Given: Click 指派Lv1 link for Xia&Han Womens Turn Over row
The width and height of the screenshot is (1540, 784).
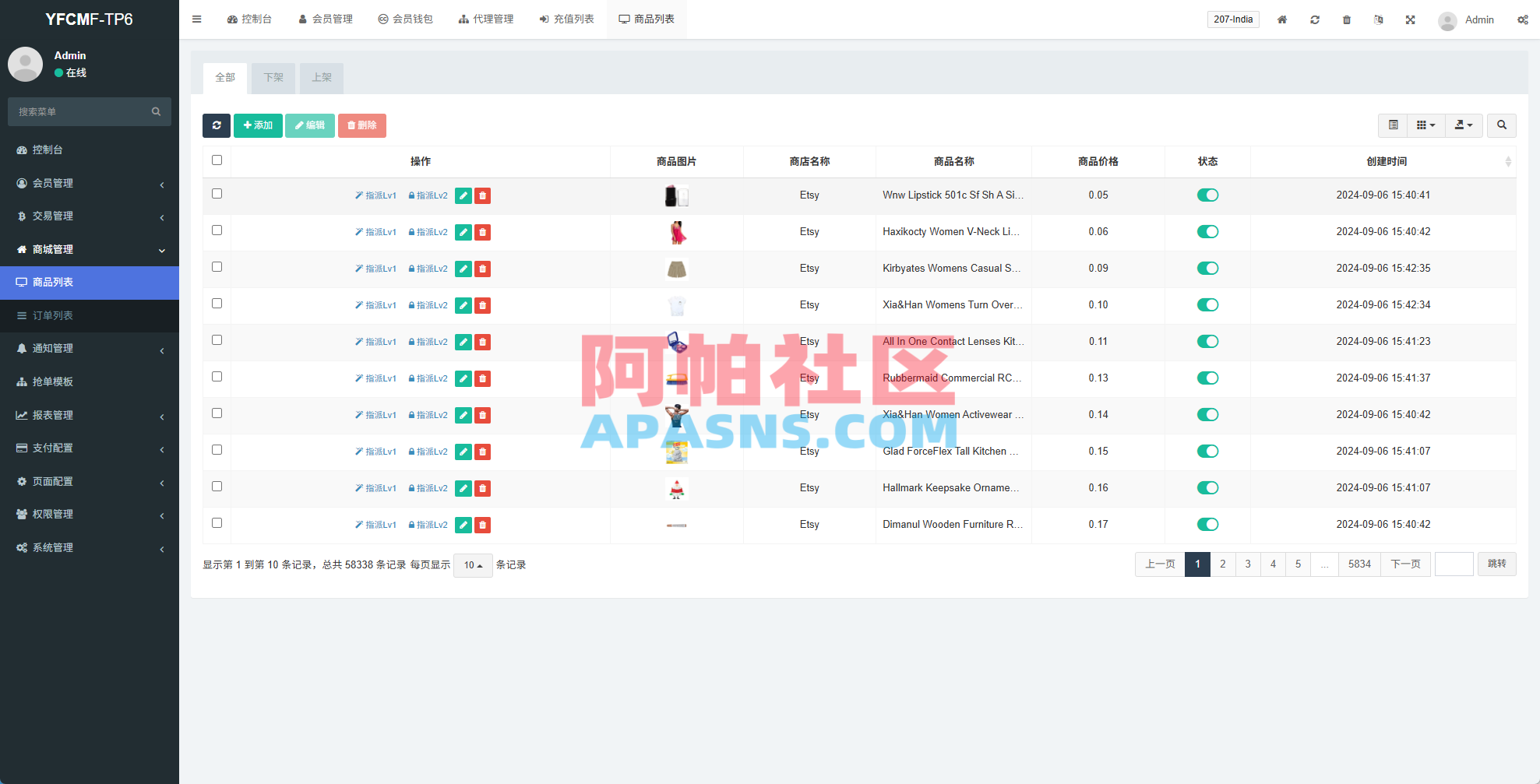Looking at the screenshot, I should tap(375, 305).
